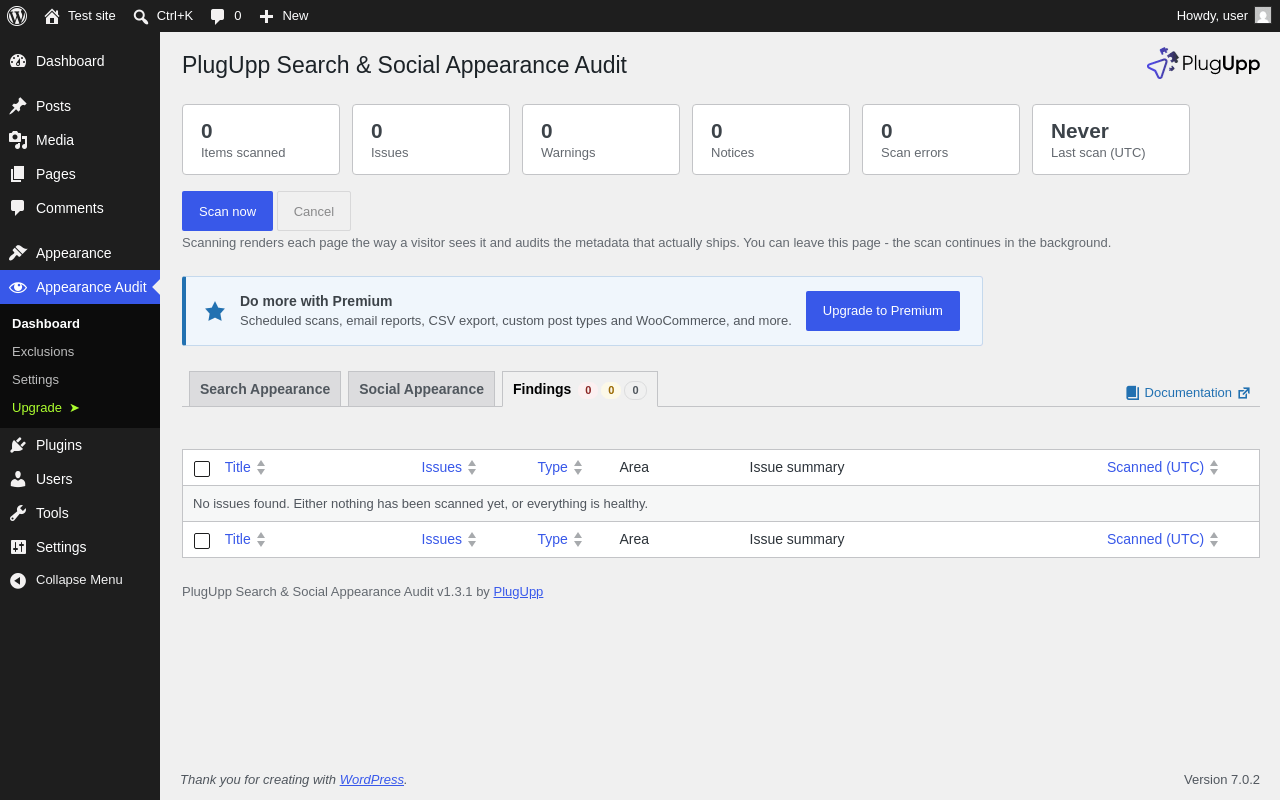The image size is (1280, 800).
Task: Click the 'Howdy, user' account text
Action: point(1212,15)
